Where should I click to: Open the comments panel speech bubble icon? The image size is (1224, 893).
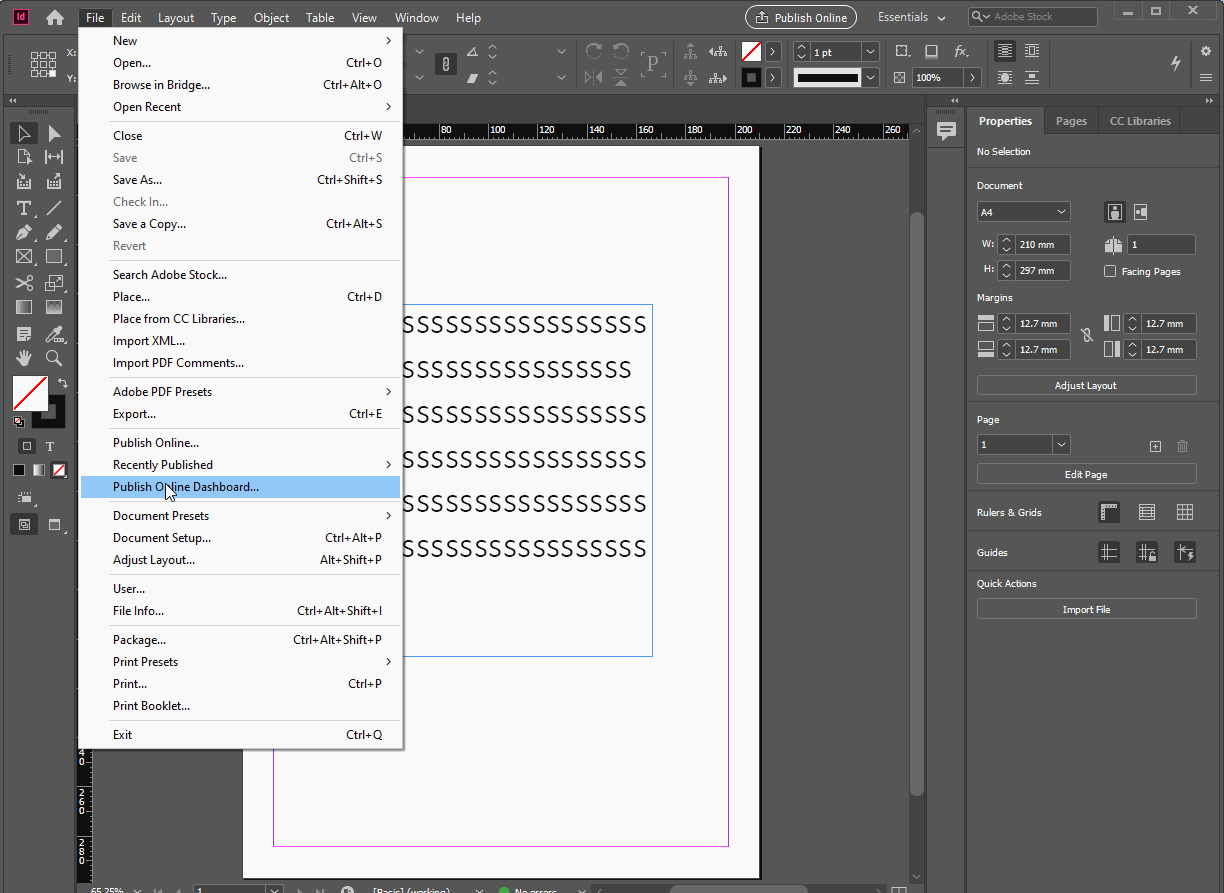click(946, 132)
